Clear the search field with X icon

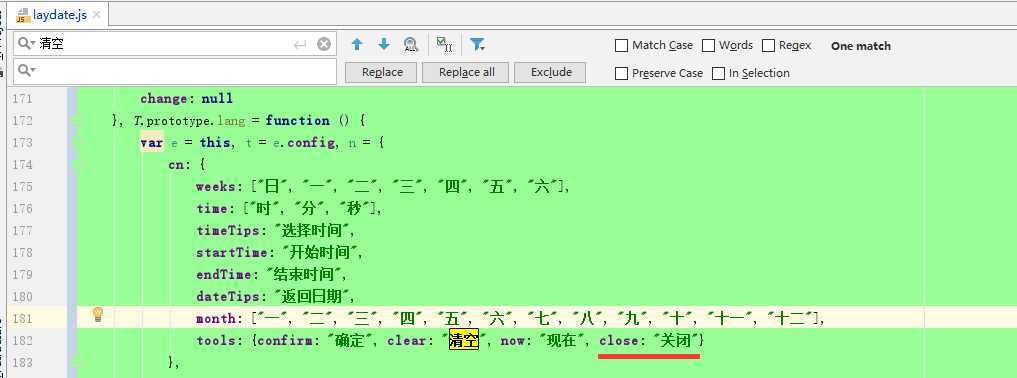tap(324, 44)
